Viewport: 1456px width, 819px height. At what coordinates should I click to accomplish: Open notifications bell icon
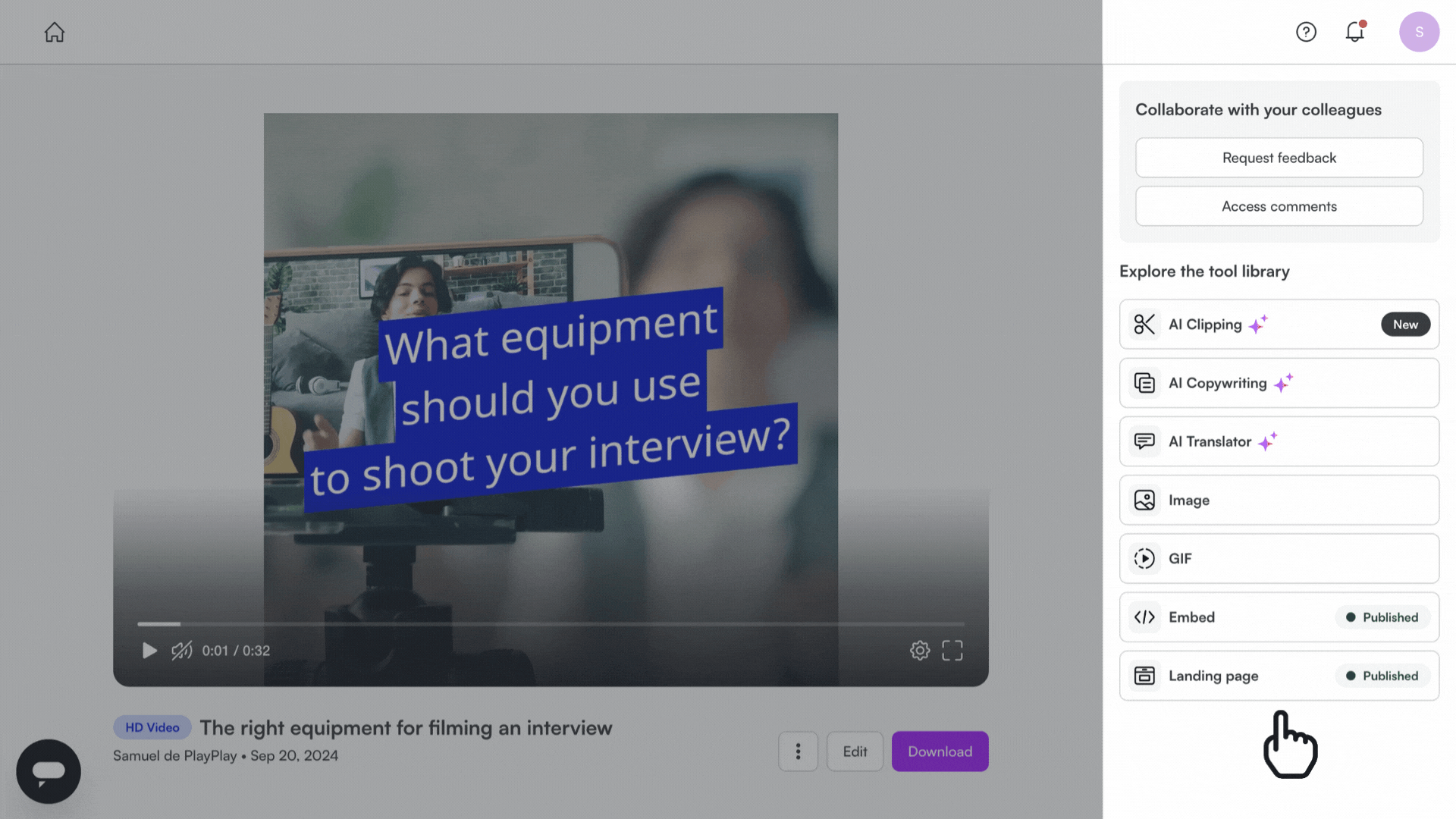1354,31
